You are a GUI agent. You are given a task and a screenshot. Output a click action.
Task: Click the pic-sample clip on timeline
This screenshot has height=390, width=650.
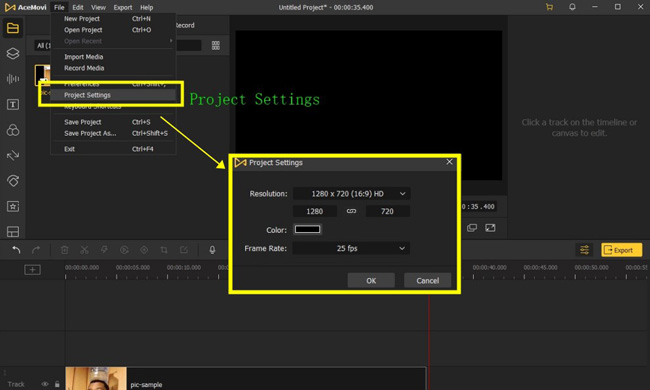coord(245,378)
